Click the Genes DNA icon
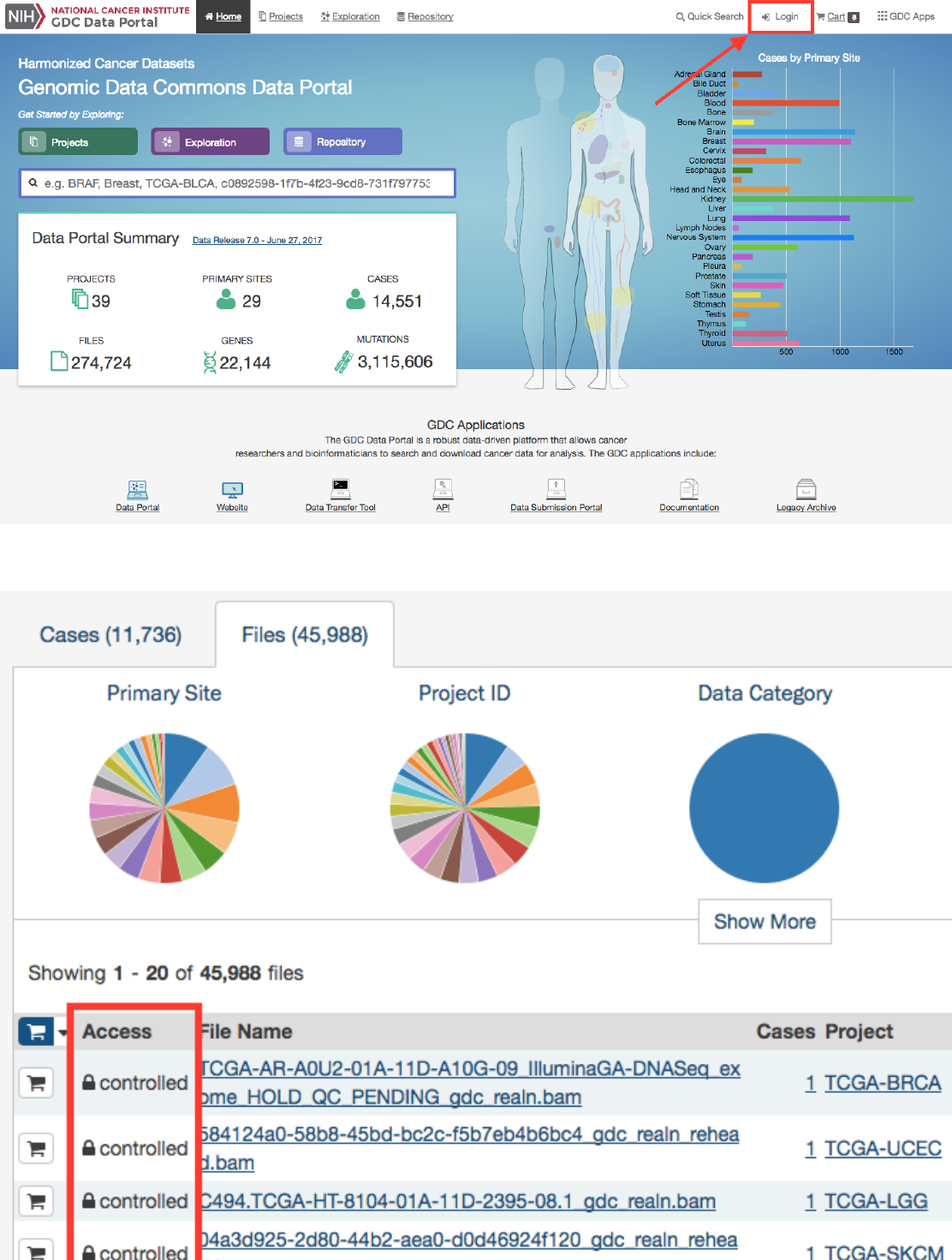Viewport: 952px width, 1260px height. [210, 362]
